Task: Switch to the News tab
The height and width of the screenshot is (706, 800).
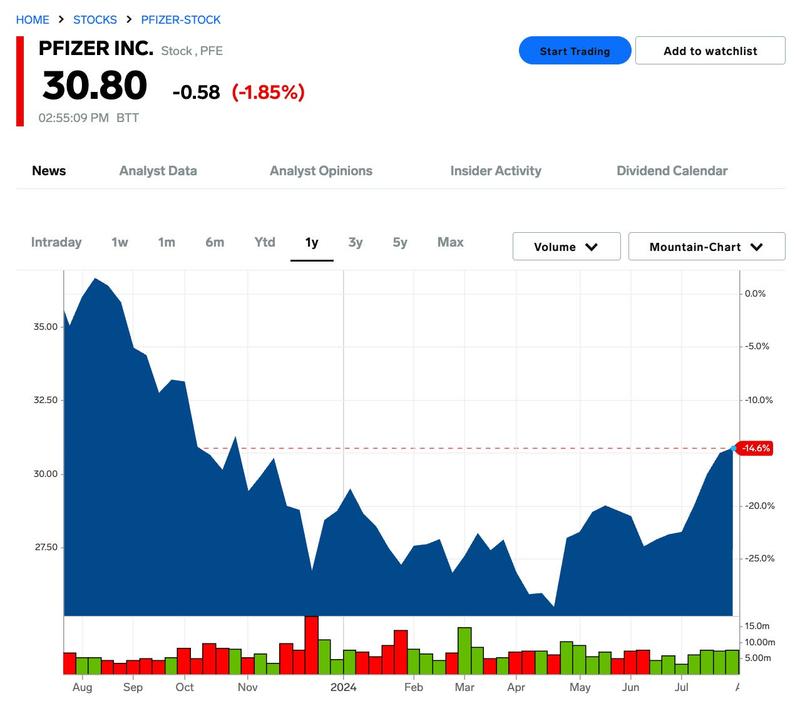Action: (49, 171)
